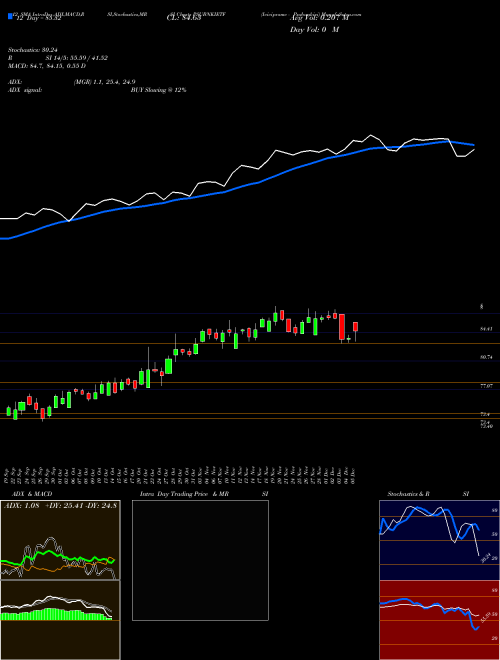This screenshot has height=660, width=500.
Task: Select the "Day Vol: 0 M" text
Action: tap(314, 30)
